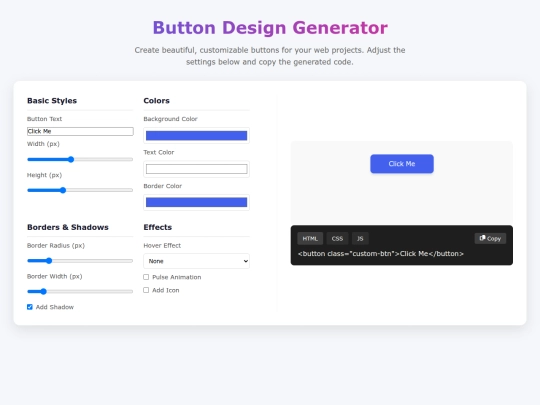Switch to the HTML code tab
The height and width of the screenshot is (405, 540).
coord(310,238)
